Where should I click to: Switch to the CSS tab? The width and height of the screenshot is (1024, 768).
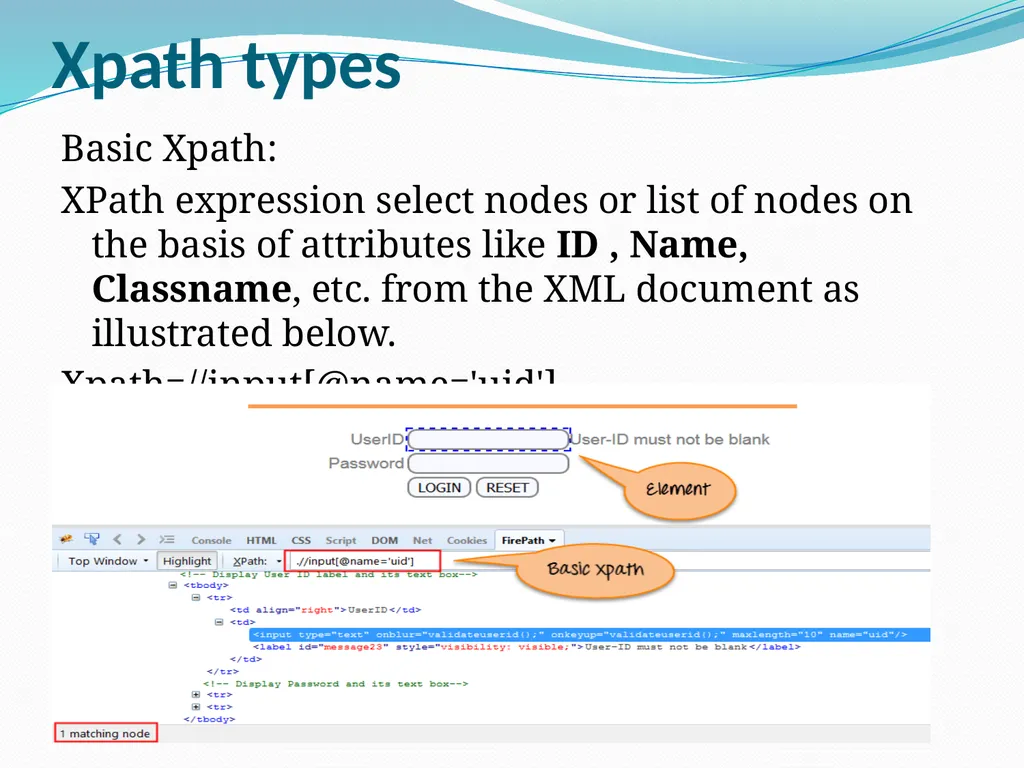[x=301, y=540]
